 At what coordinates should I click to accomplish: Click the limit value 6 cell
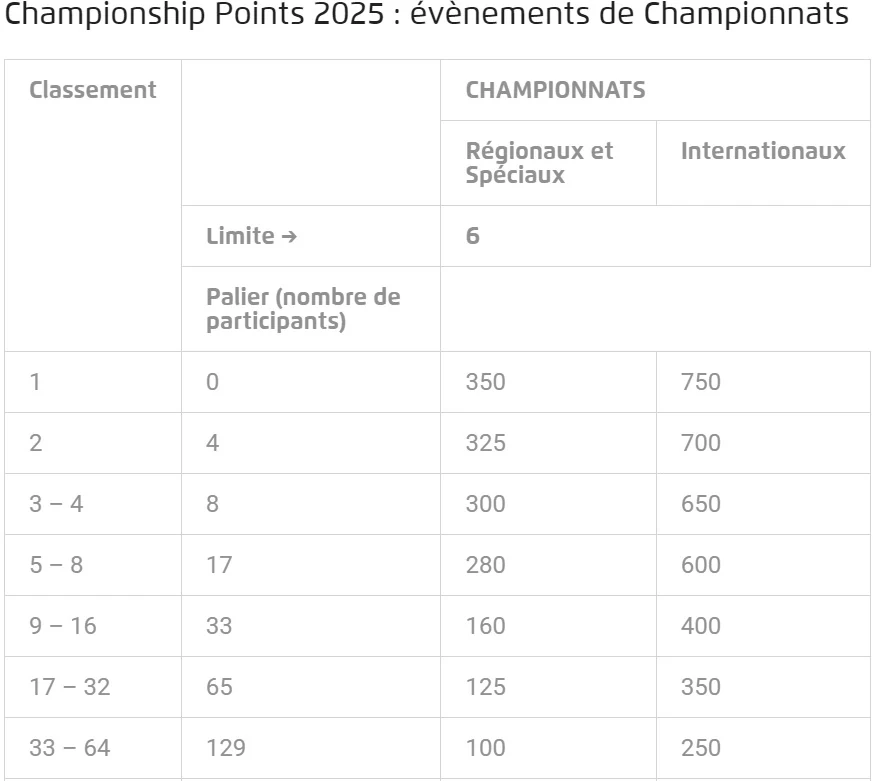[655, 236]
